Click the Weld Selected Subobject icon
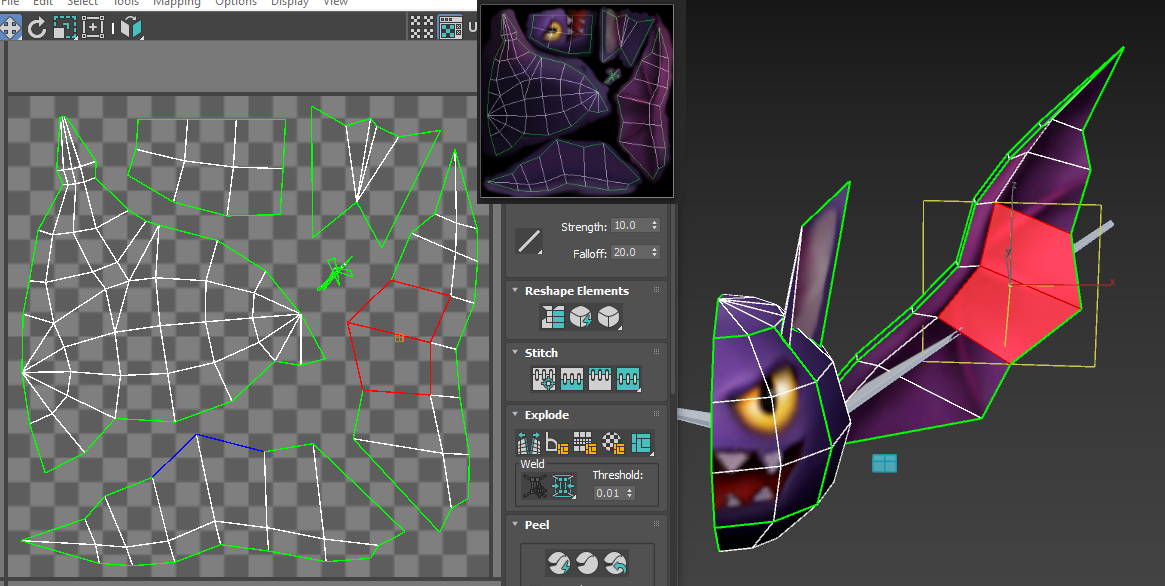This screenshot has width=1165, height=586. (x=563, y=486)
